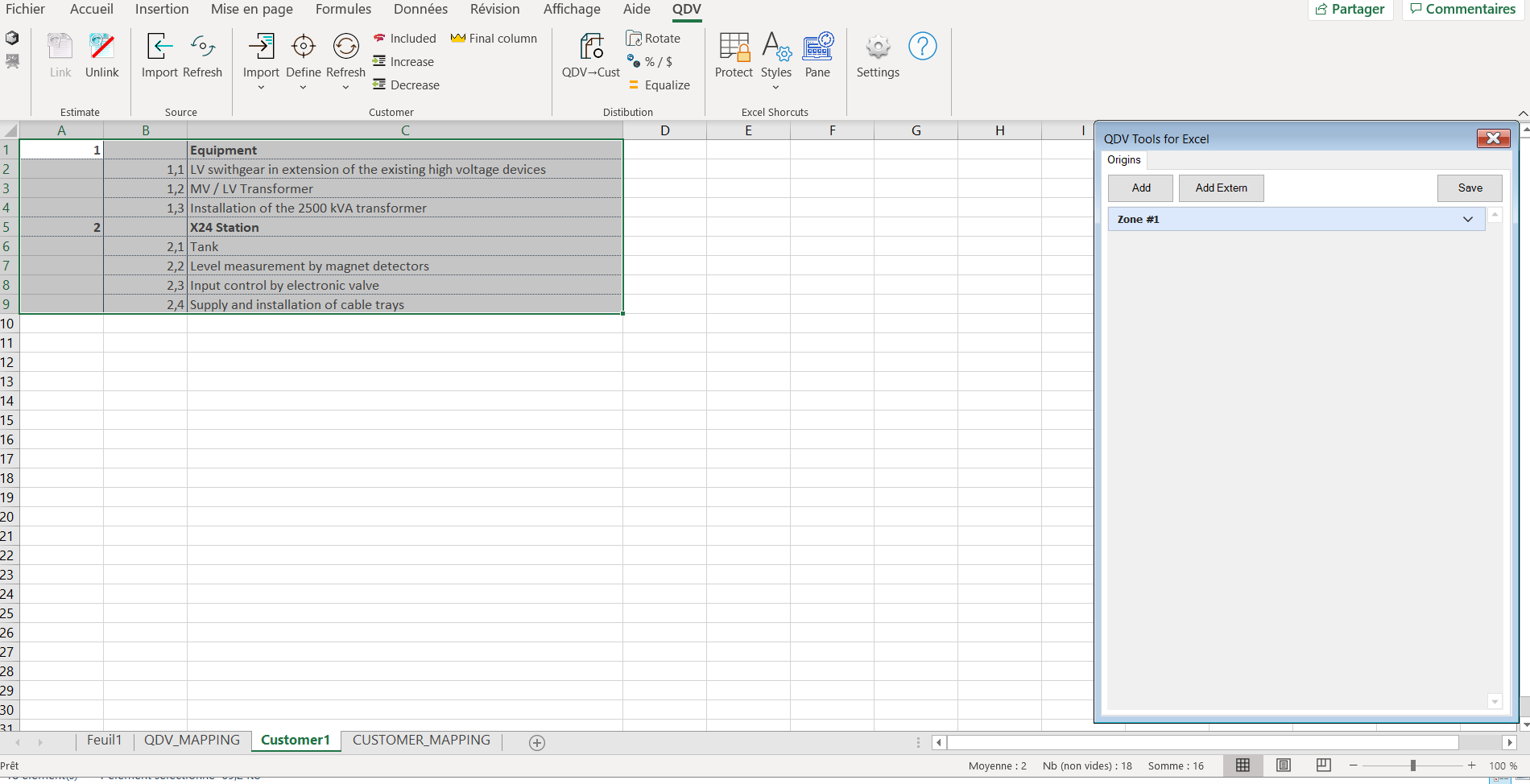Click the Source Refresh icon
Image resolution: width=1530 pixels, height=784 pixels.
coord(203,47)
